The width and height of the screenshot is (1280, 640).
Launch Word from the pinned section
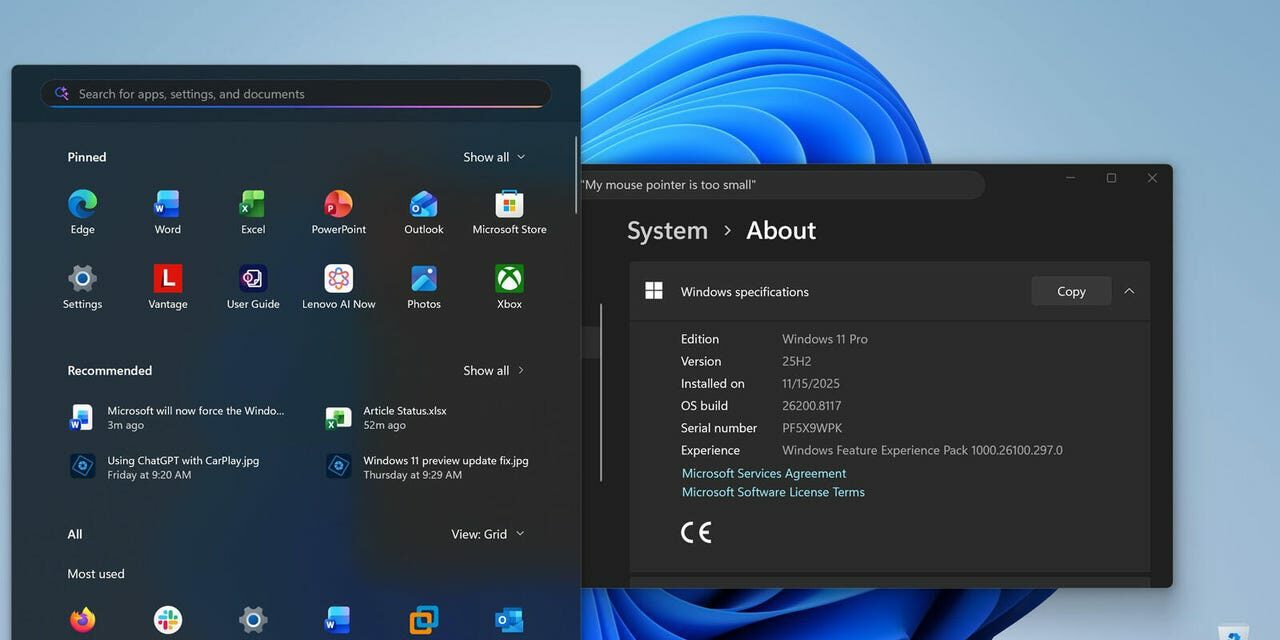click(166, 209)
